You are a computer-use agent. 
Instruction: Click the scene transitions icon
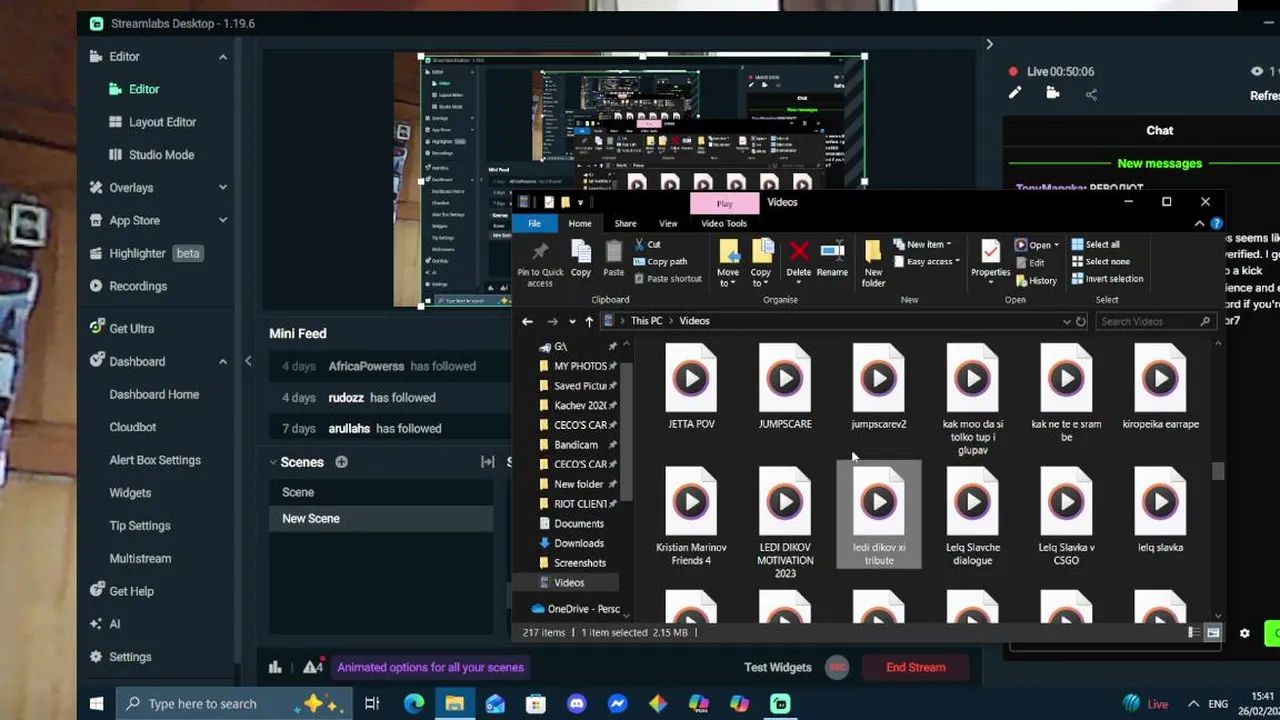click(x=488, y=462)
